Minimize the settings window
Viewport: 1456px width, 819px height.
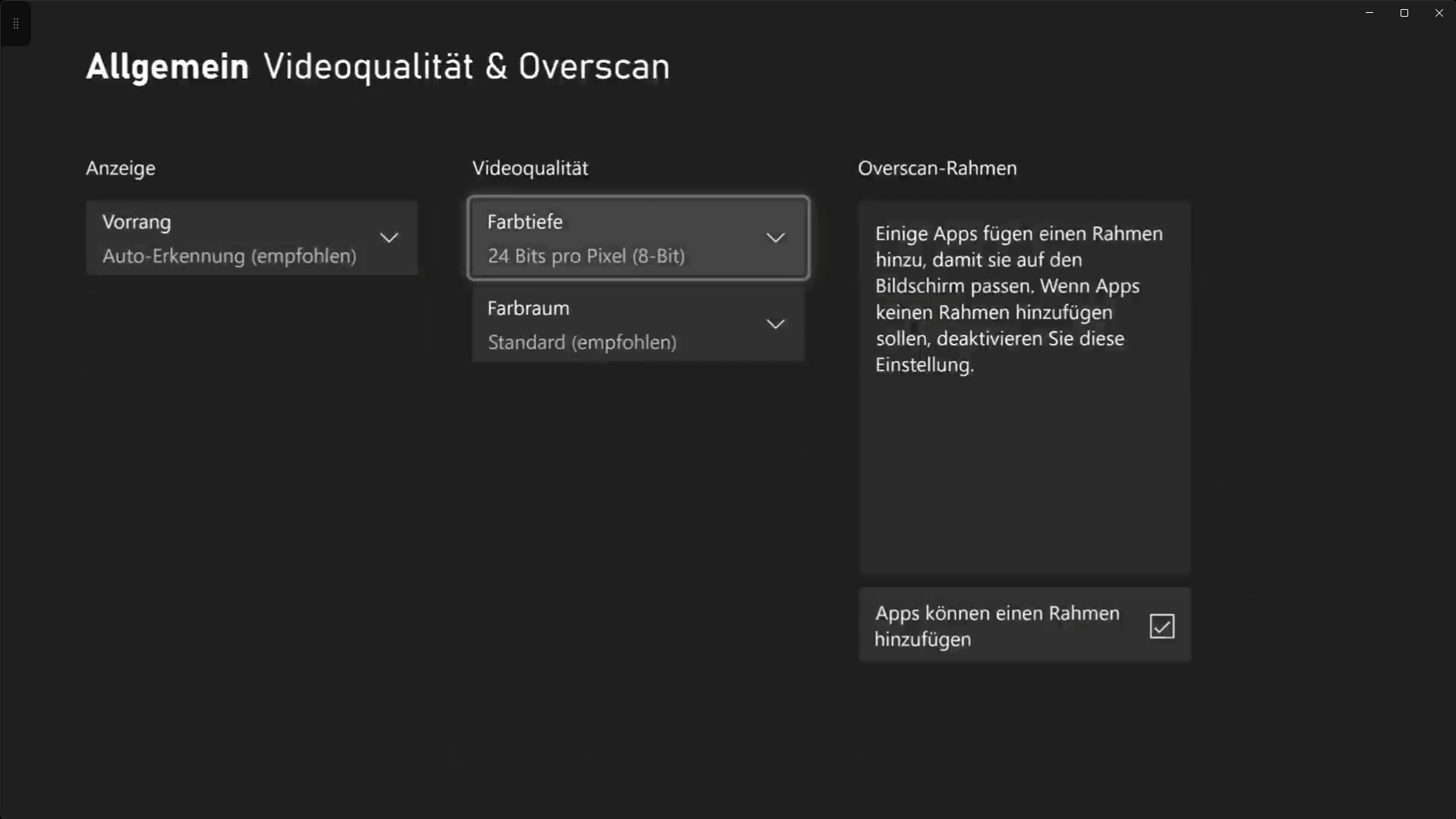point(1369,13)
